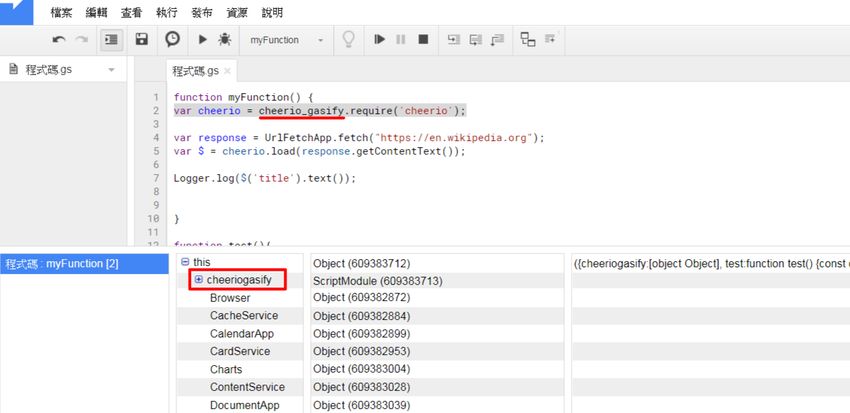Open the 資源 menu
This screenshot has height=413, width=850.
pyautogui.click(x=237, y=13)
